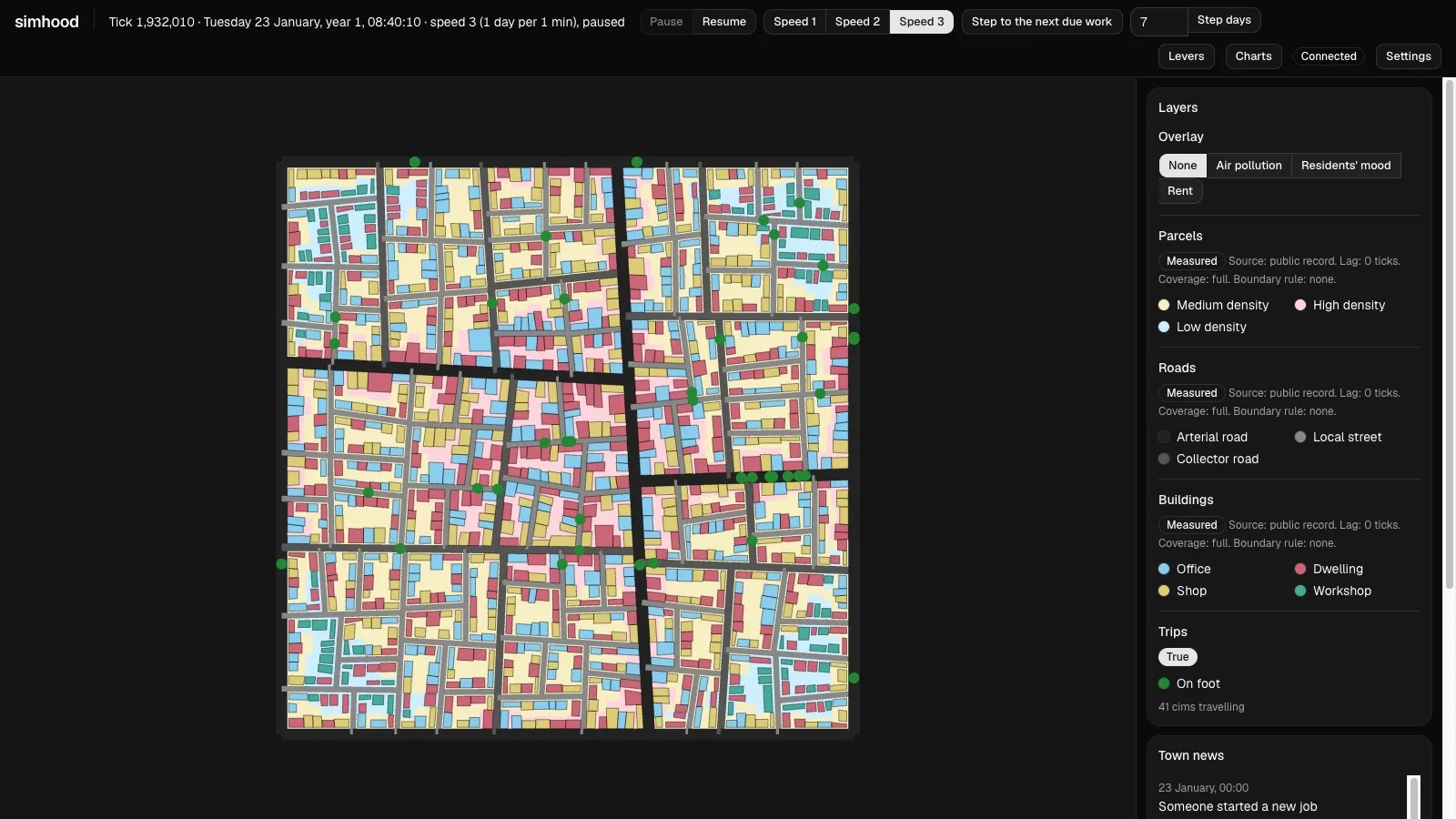The height and width of the screenshot is (819, 1456).
Task: Click the High density color swatch
Action: (x=1300, y=306)
